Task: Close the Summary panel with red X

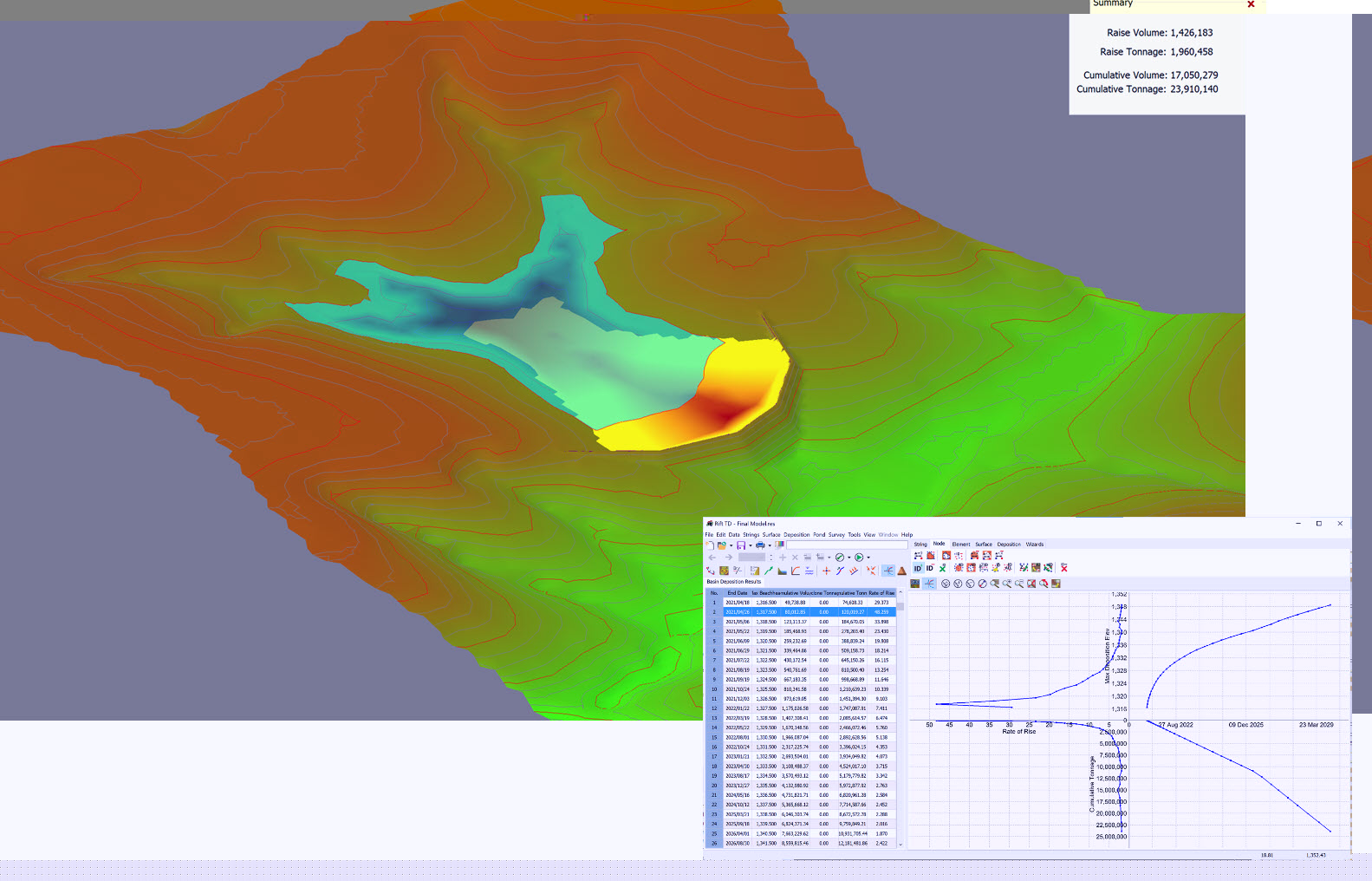Action: [x=1251, y=4]
